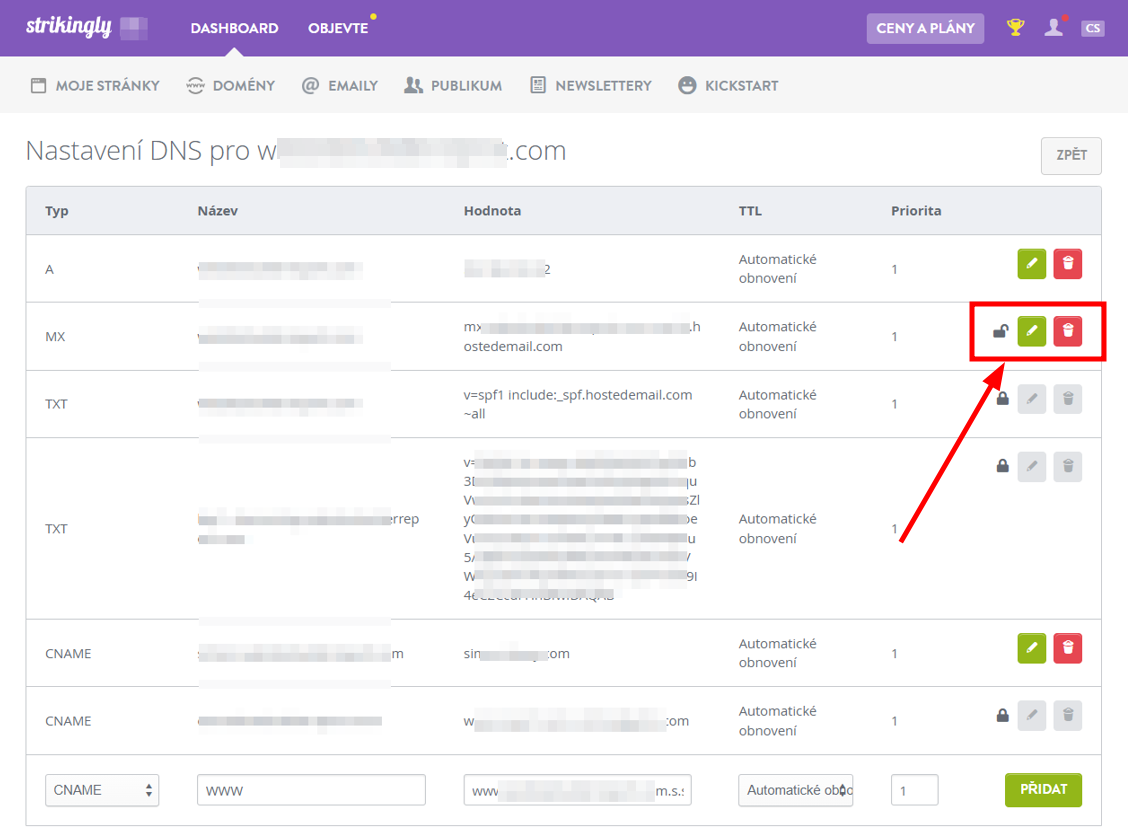Click the CS language selector

1092,28
